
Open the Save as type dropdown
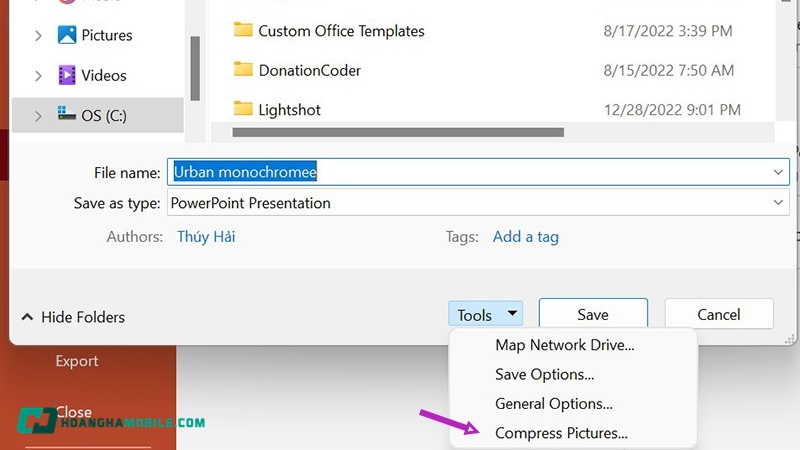click(x=778, y=203)
